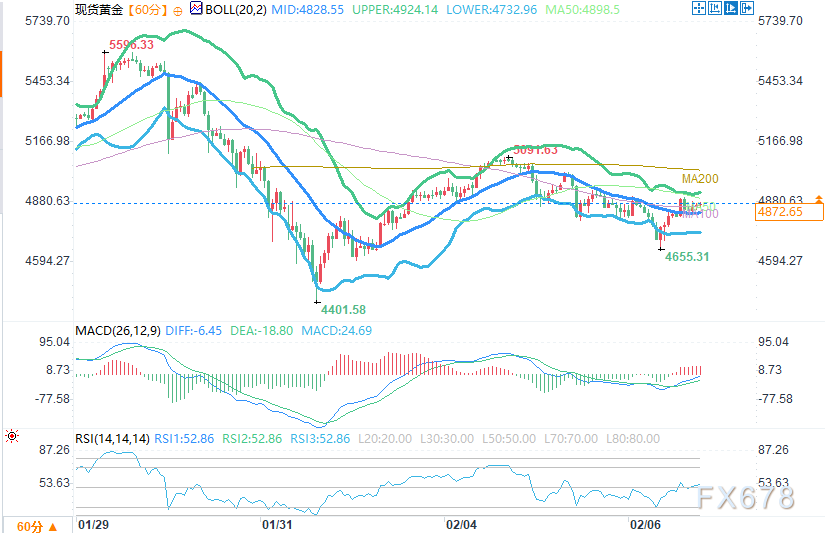Click the MA200 line label on chart
This screenshot has height=533, width=825.
[700, 179]
